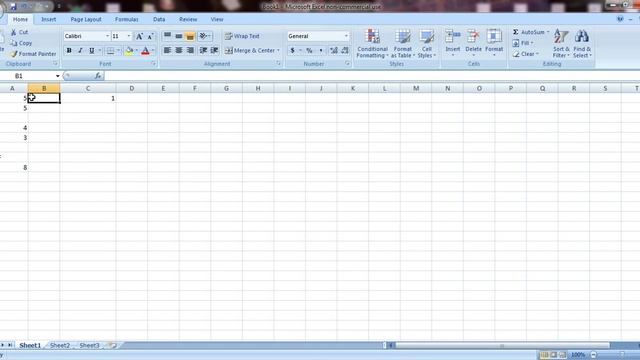Open Format cells menu icon

(494, 36)
